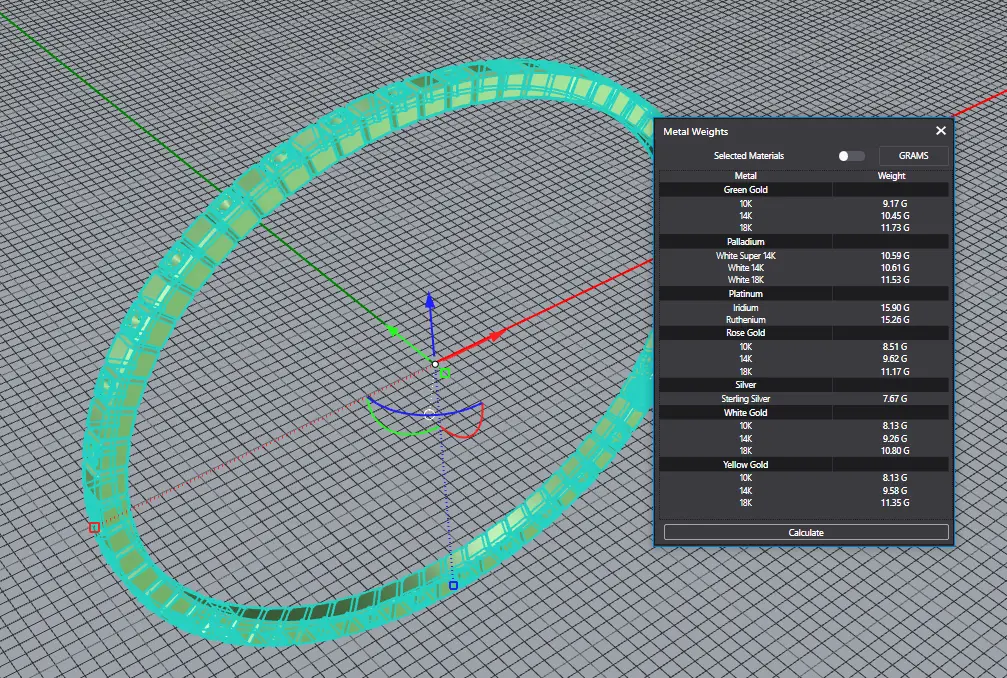Click the 10.80 G weight value

pyautogui.click(x=895, y=451)
